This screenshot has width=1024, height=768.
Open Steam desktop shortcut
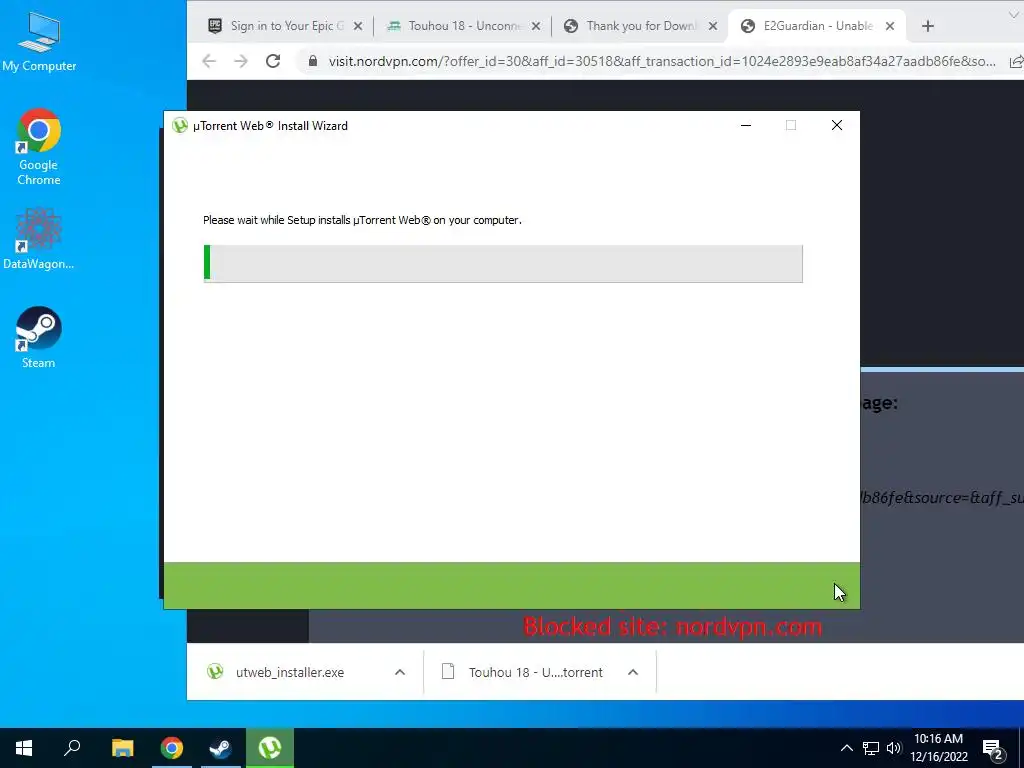tap(39, 338)
